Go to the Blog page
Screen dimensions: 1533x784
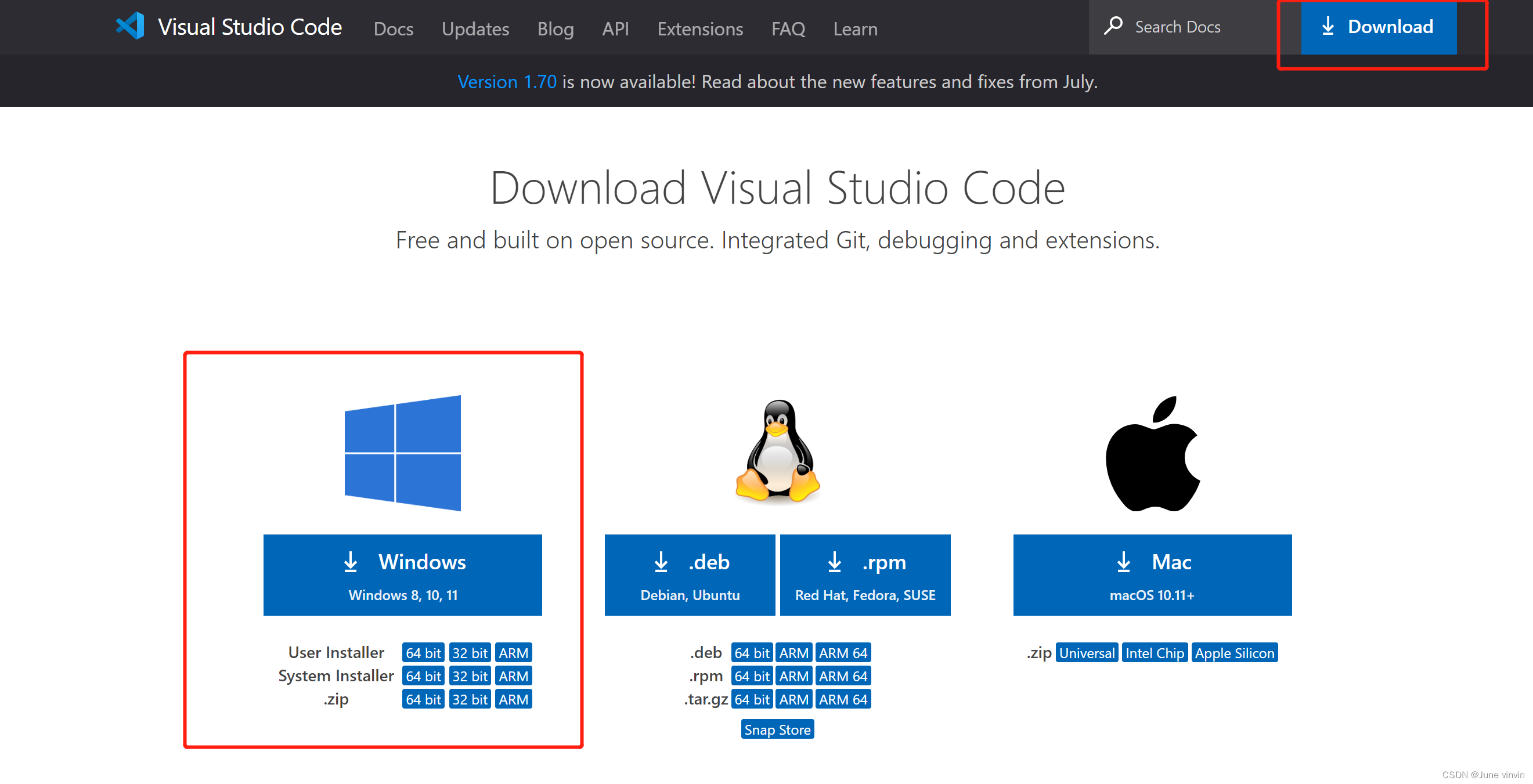556,28
